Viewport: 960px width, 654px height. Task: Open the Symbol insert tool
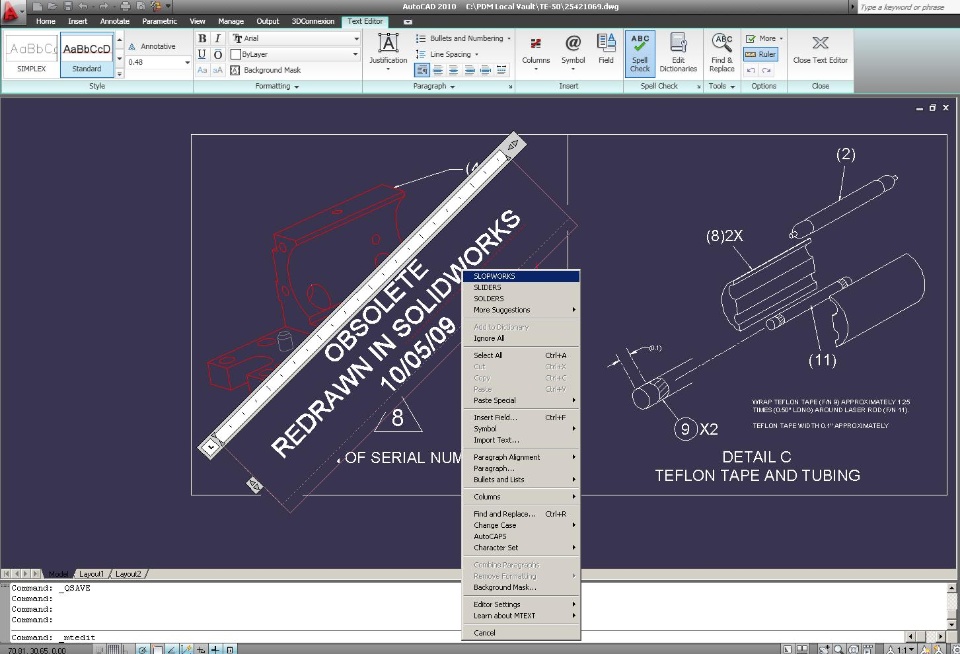pos(573,51)
